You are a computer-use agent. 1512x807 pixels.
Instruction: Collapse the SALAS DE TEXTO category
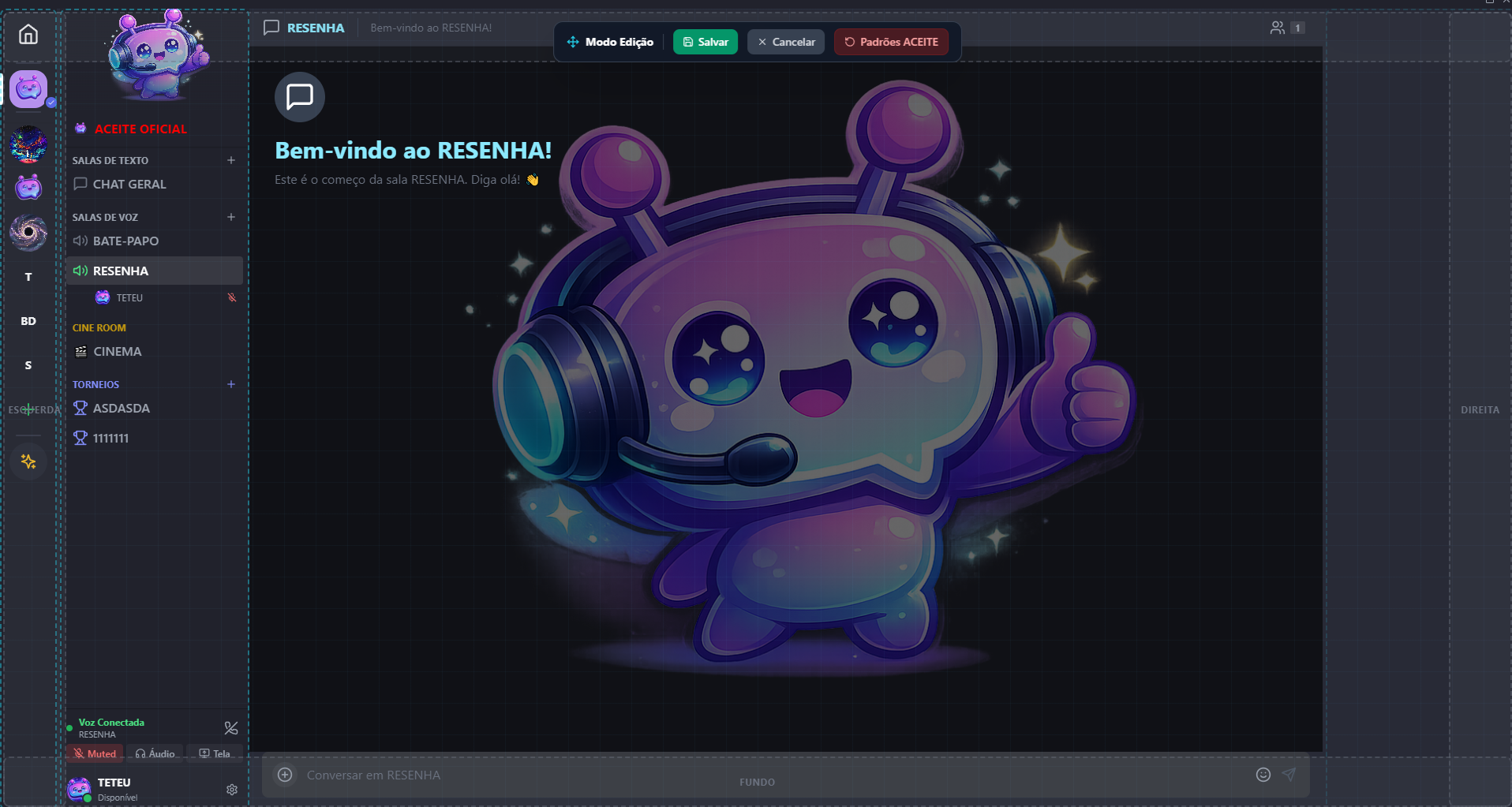point(110,160)
